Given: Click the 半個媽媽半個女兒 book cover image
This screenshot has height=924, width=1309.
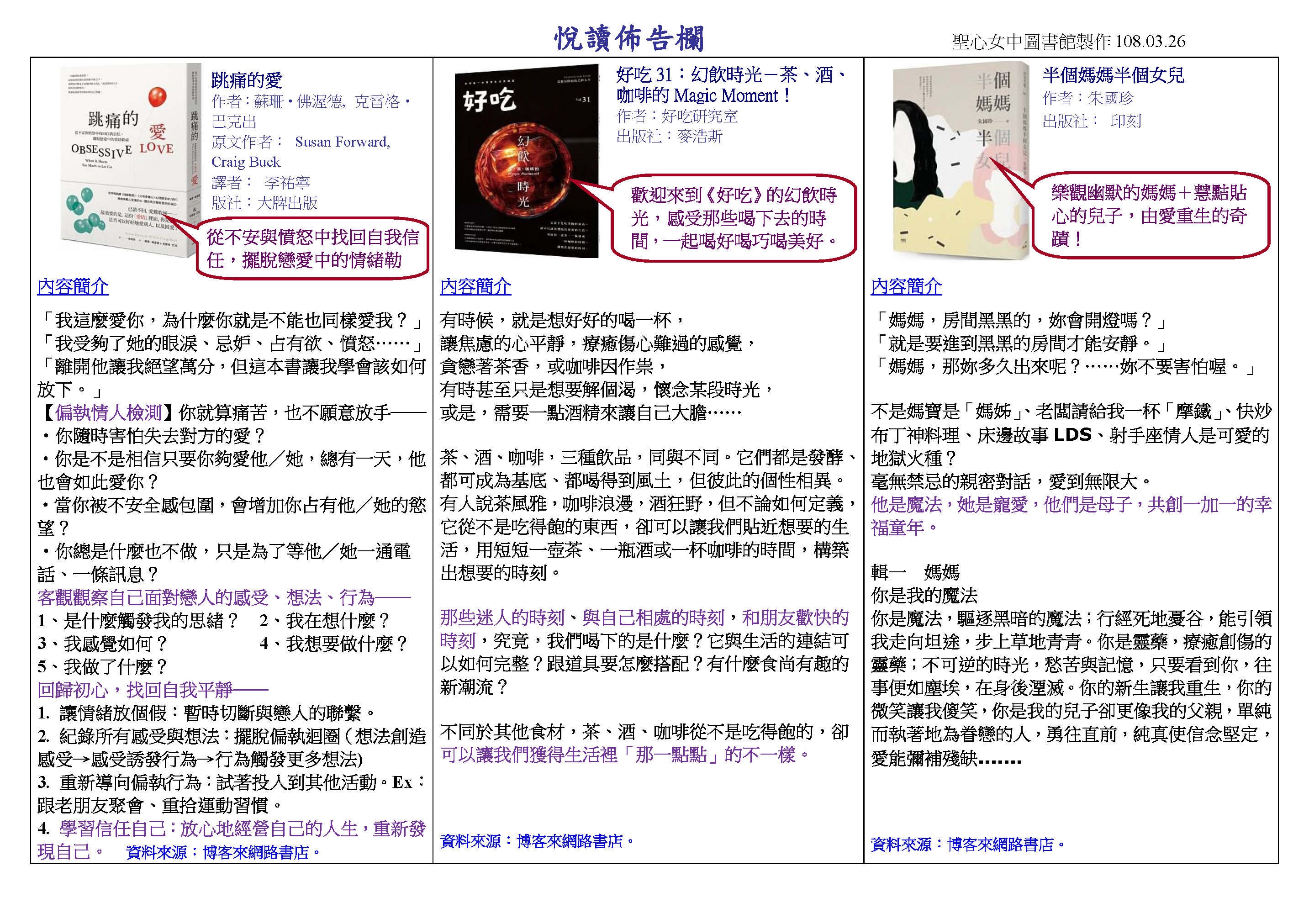Looking at the screenshot, I should pos(961,161).
